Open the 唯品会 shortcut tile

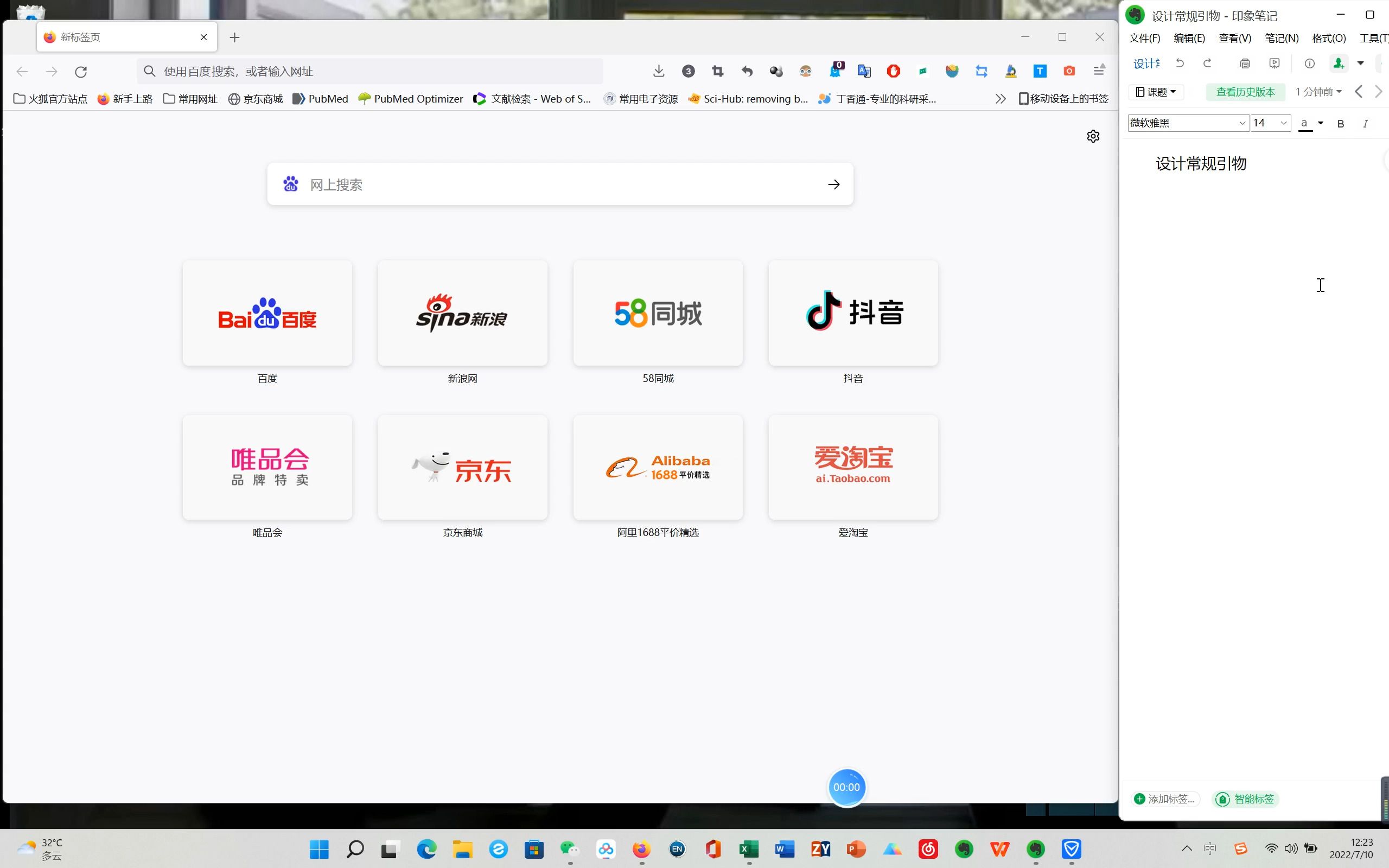point(267,467)
